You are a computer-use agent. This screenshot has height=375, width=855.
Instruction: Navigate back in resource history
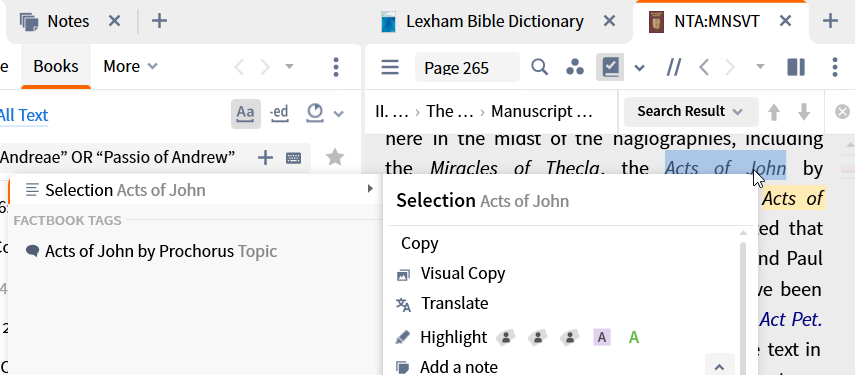(x=704, y=68)
